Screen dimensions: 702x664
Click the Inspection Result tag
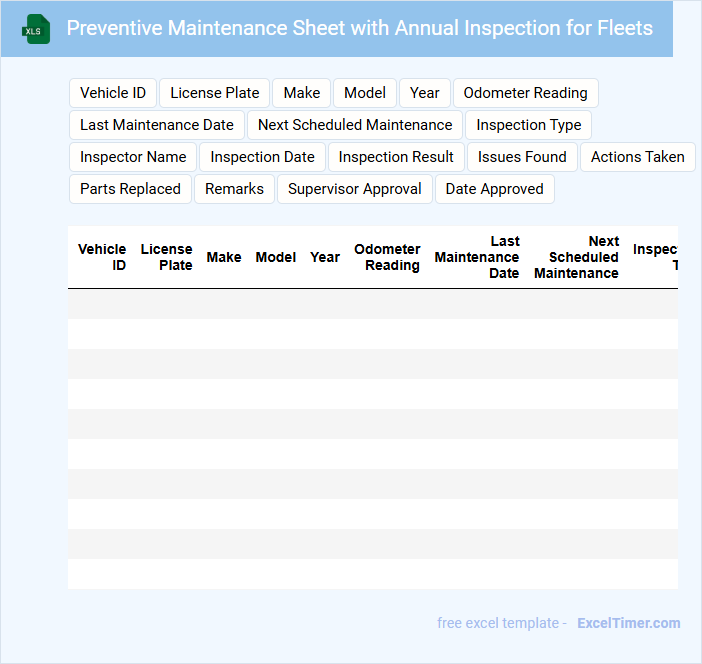(x=396, y=157)
